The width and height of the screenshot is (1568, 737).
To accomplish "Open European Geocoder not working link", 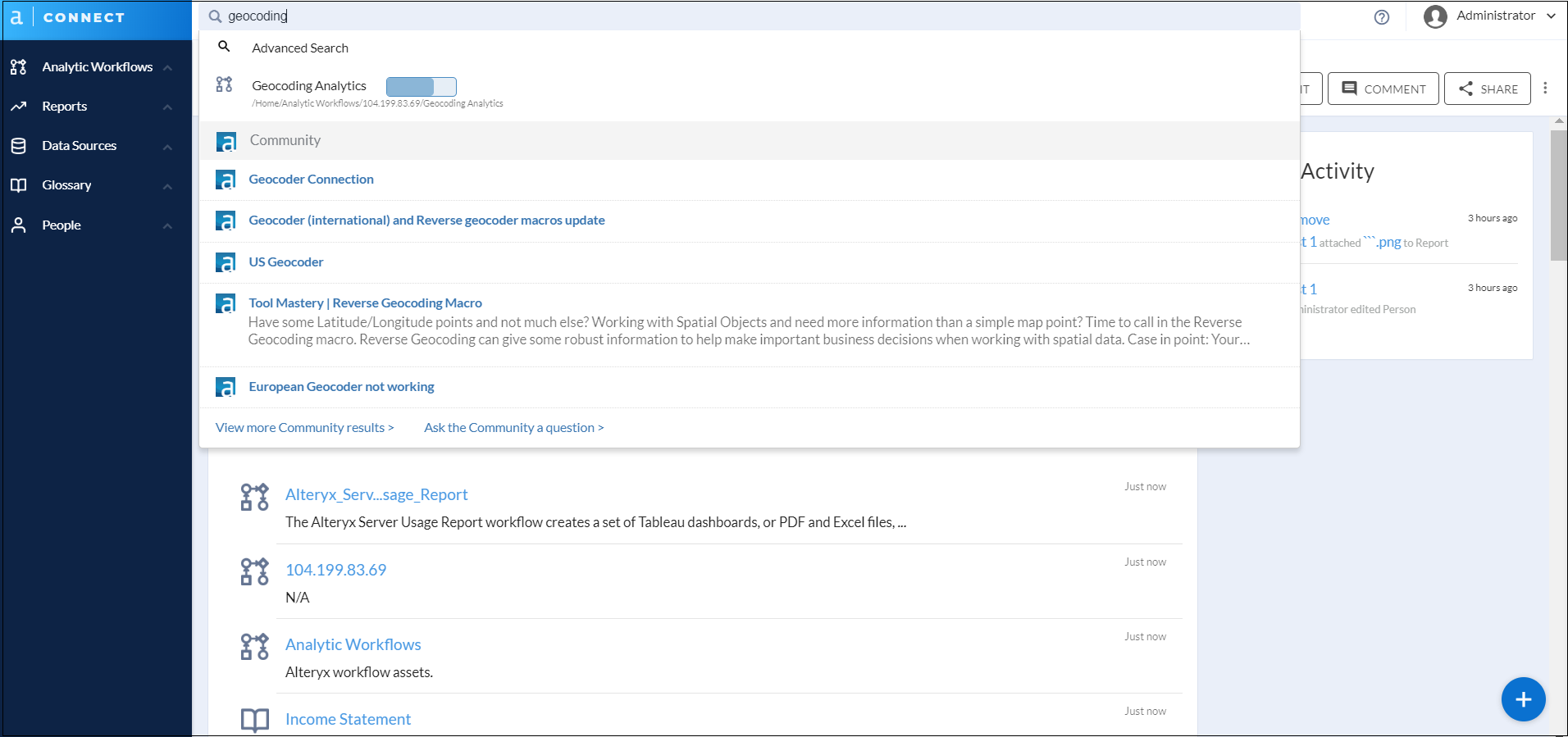I will click(x=341, y=387).
